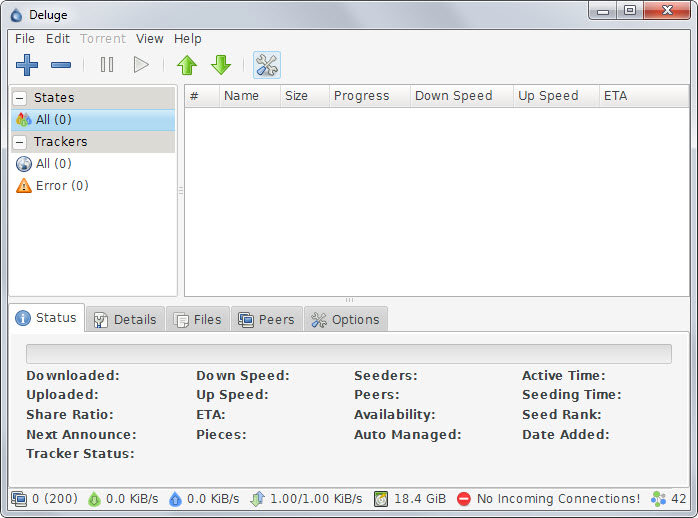The width and height of the screenshot is (698, 518).
Task: Click the DHT node count 42
Action: (x=678, y=499)
